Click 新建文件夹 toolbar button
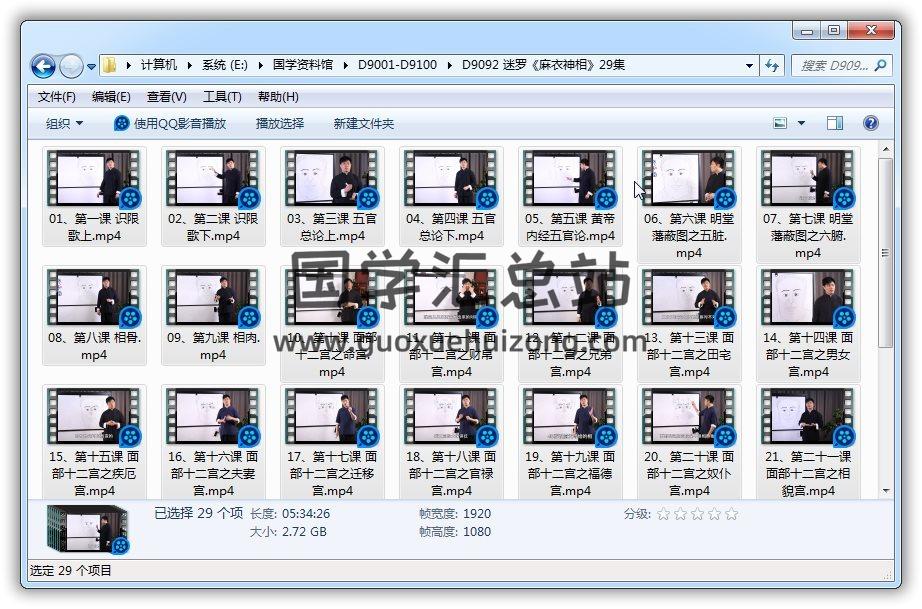 pyautogui.click(x=363, y=123)
